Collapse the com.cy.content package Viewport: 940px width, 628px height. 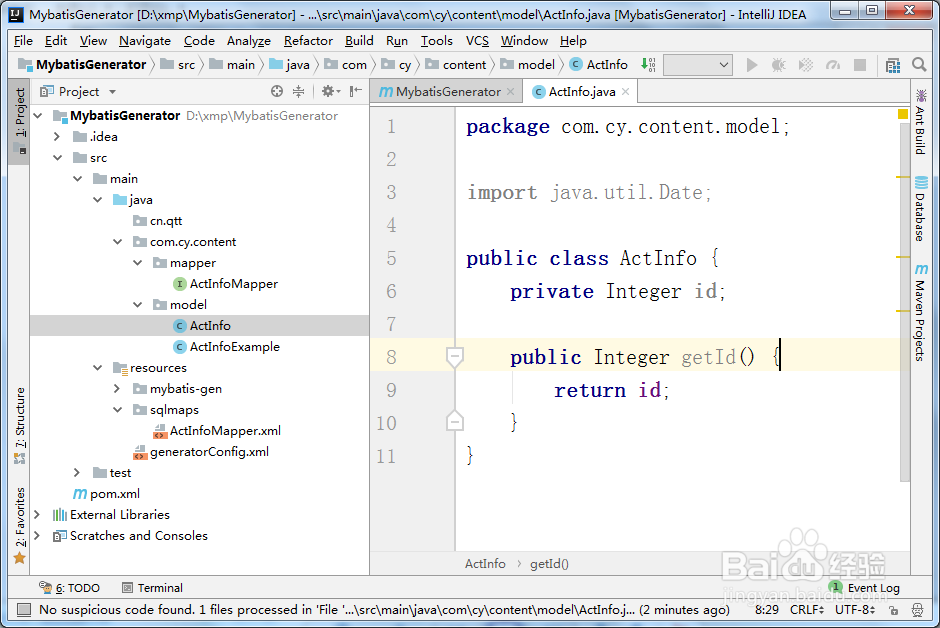click(x=118, y=241)
